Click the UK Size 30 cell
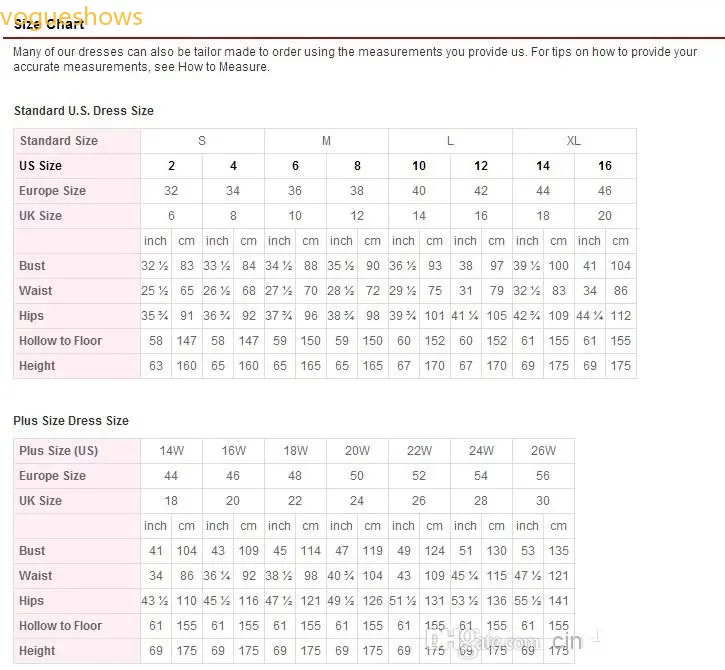The width and height of the screenshot is (725, 670). pos(543,501)
